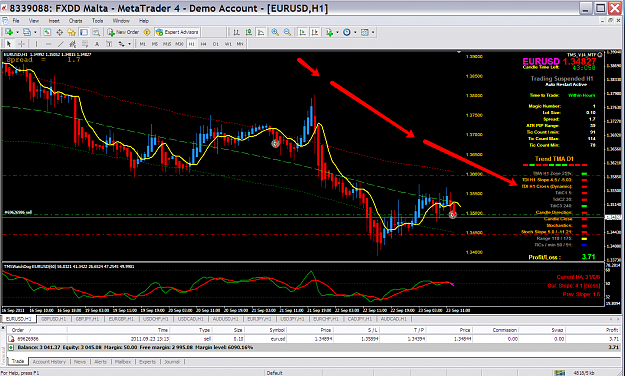Open the GBPUSD,H1 chart tab
This screenshot has height=376, width=625.
click(x=53, y=319)
